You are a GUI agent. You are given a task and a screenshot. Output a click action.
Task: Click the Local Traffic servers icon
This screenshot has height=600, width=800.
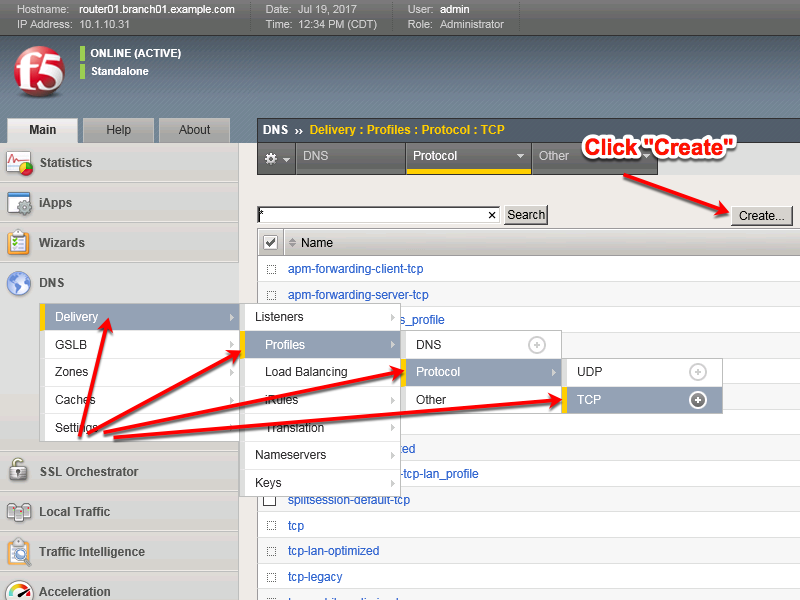coord(19,512)
